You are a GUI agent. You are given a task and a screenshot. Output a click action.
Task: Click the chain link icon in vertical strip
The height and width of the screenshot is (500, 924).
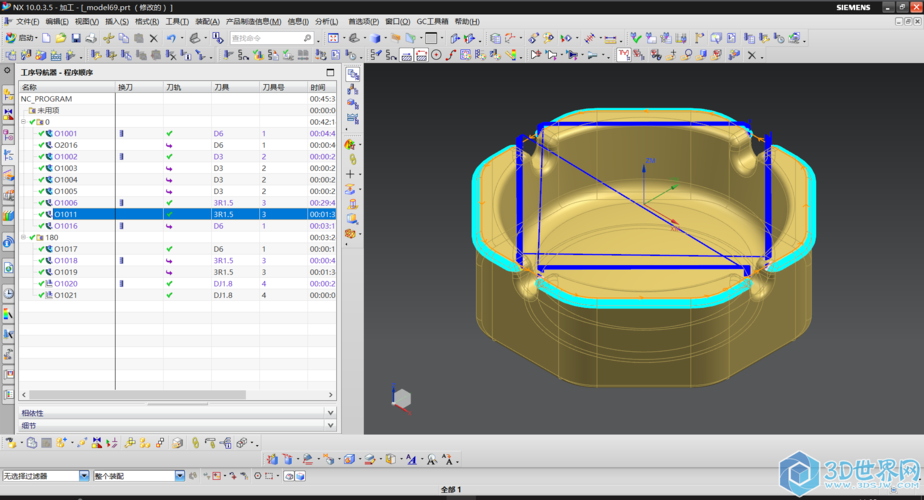[x=352, y=159]
